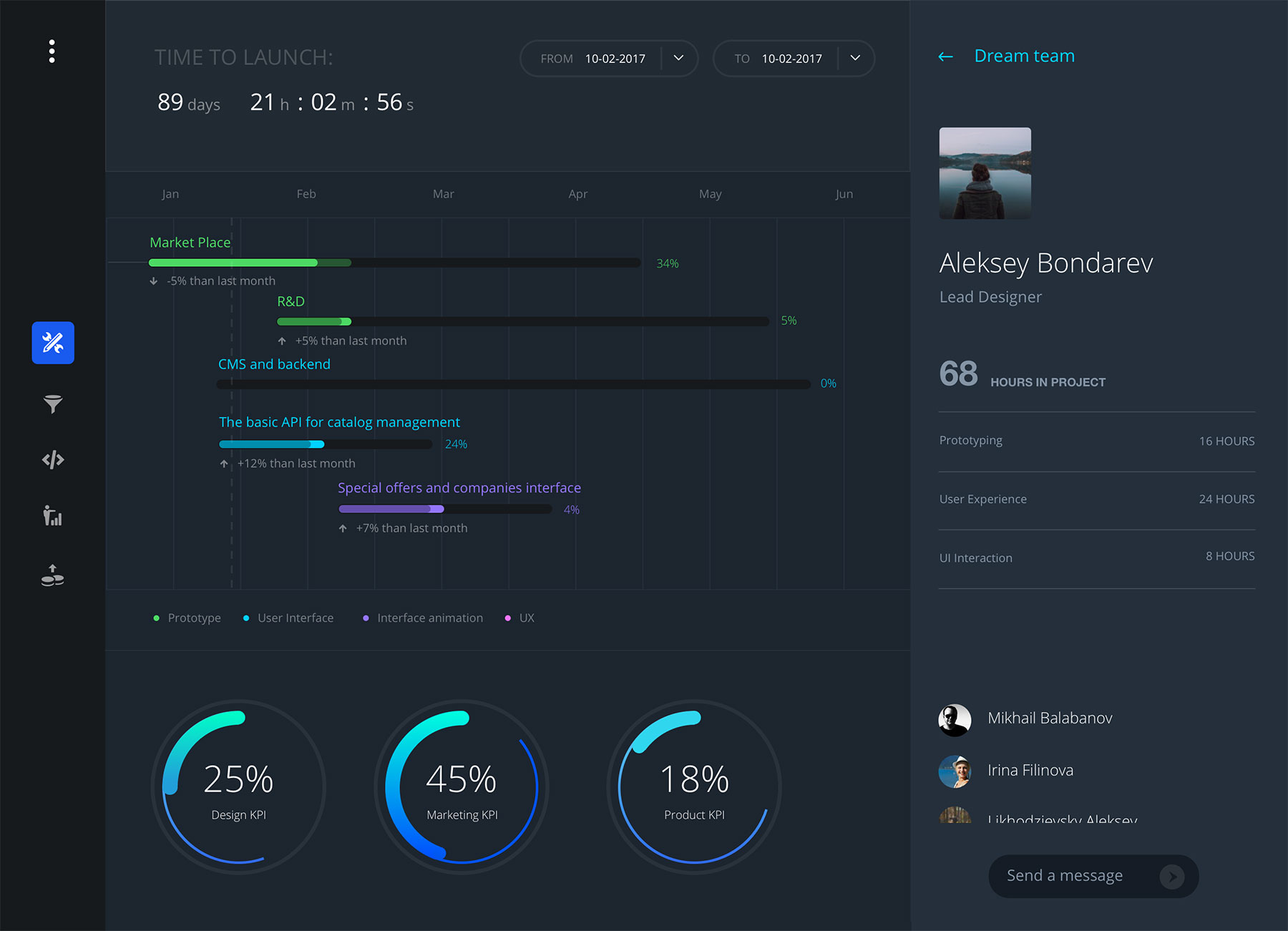Open the Market Place project label
Screen dimensions: 1288x931
pos(190,243)
